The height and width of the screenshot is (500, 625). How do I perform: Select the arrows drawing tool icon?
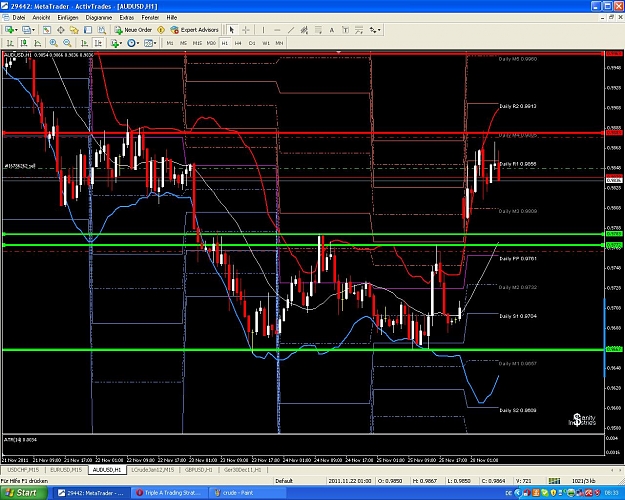[x=373, y=30]
